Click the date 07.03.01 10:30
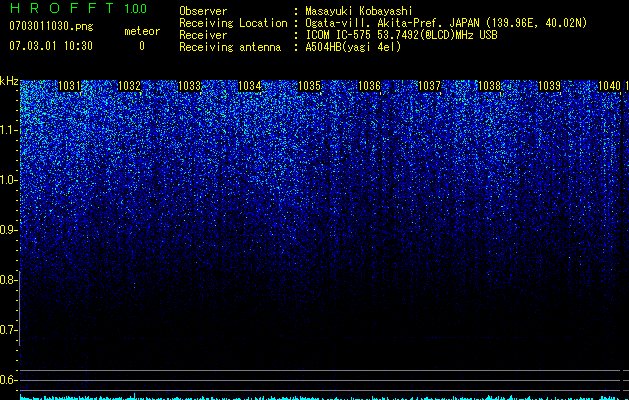The image size is (629, 400). [x=51, y=46]
